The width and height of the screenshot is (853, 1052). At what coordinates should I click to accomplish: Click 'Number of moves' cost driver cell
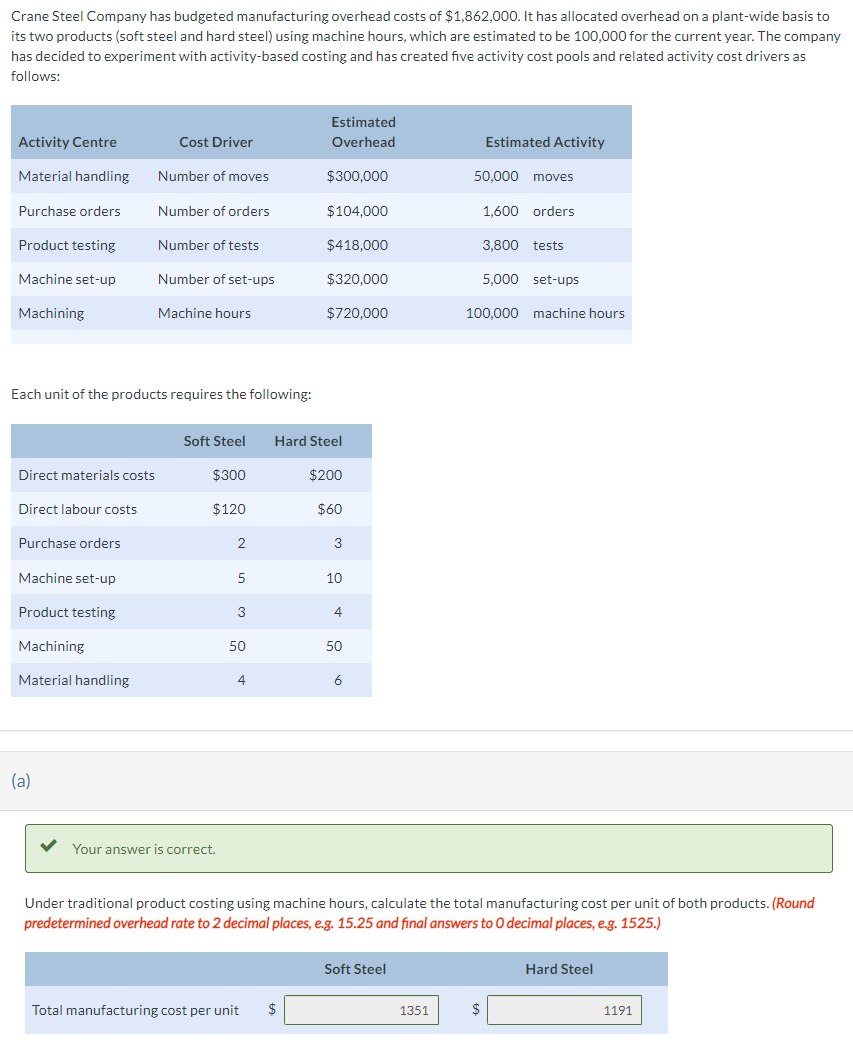(x=213, y=176)
